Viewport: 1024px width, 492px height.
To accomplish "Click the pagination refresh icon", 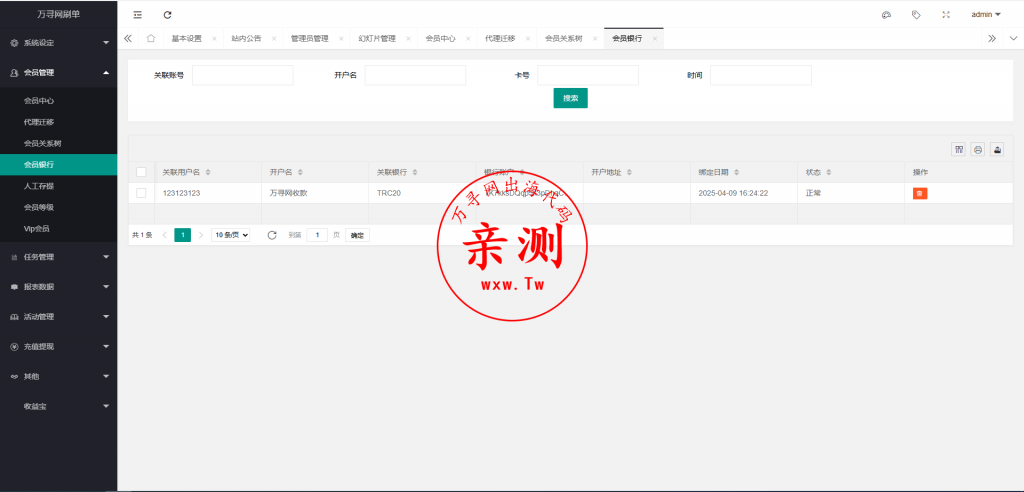I will tap(272, 235).
